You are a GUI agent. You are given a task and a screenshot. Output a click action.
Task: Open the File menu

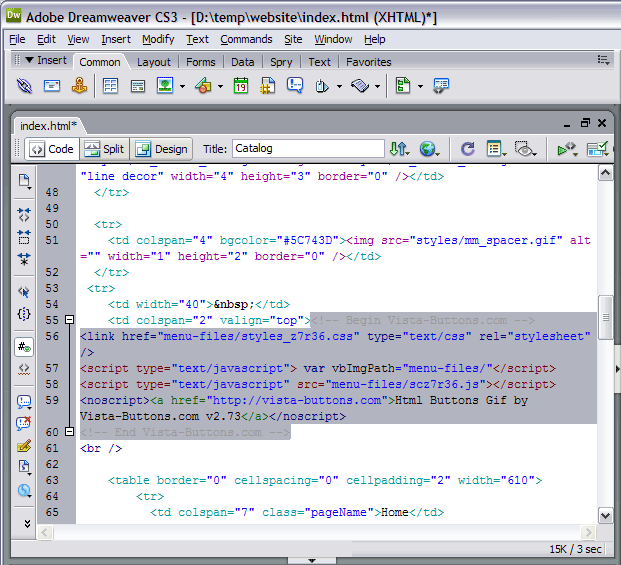17,39
